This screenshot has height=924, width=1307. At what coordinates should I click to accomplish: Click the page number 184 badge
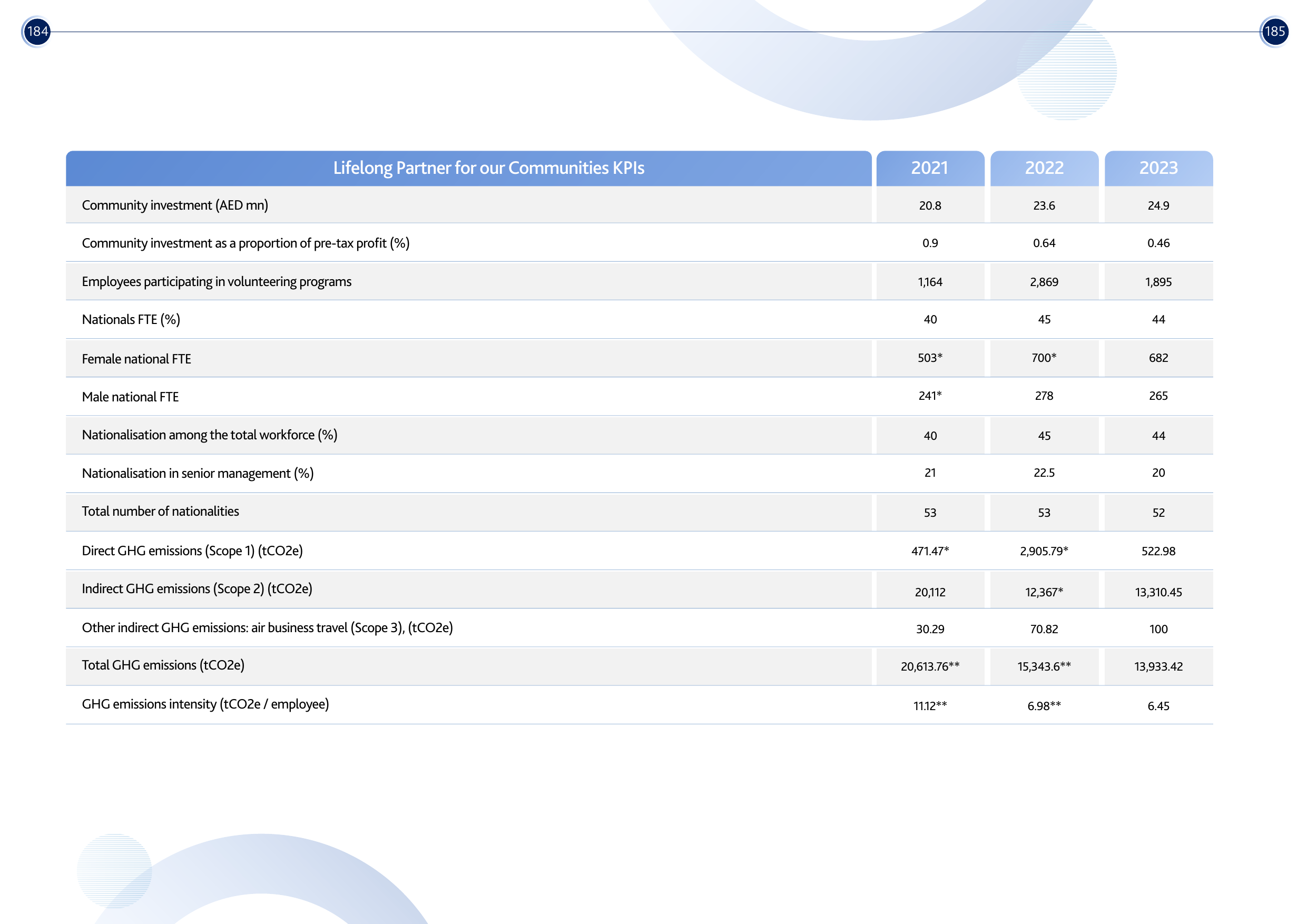pyautogui.click(x=37, y=31)
